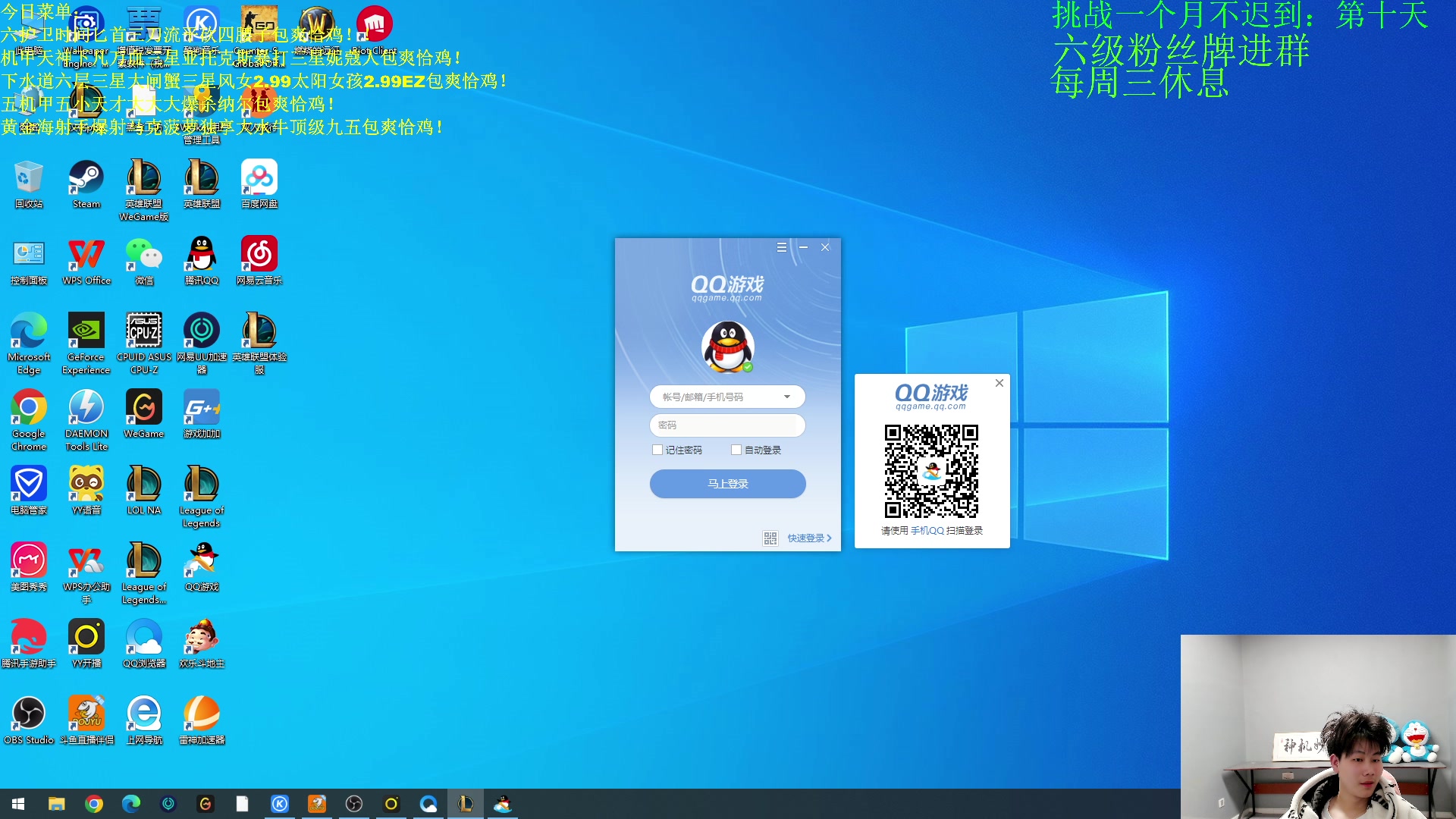The width and height of the screenshot is (1456, 819).
Task: Open the QQ游戏 window menu button
Action: pyautogui.click(x=781, y=247)
